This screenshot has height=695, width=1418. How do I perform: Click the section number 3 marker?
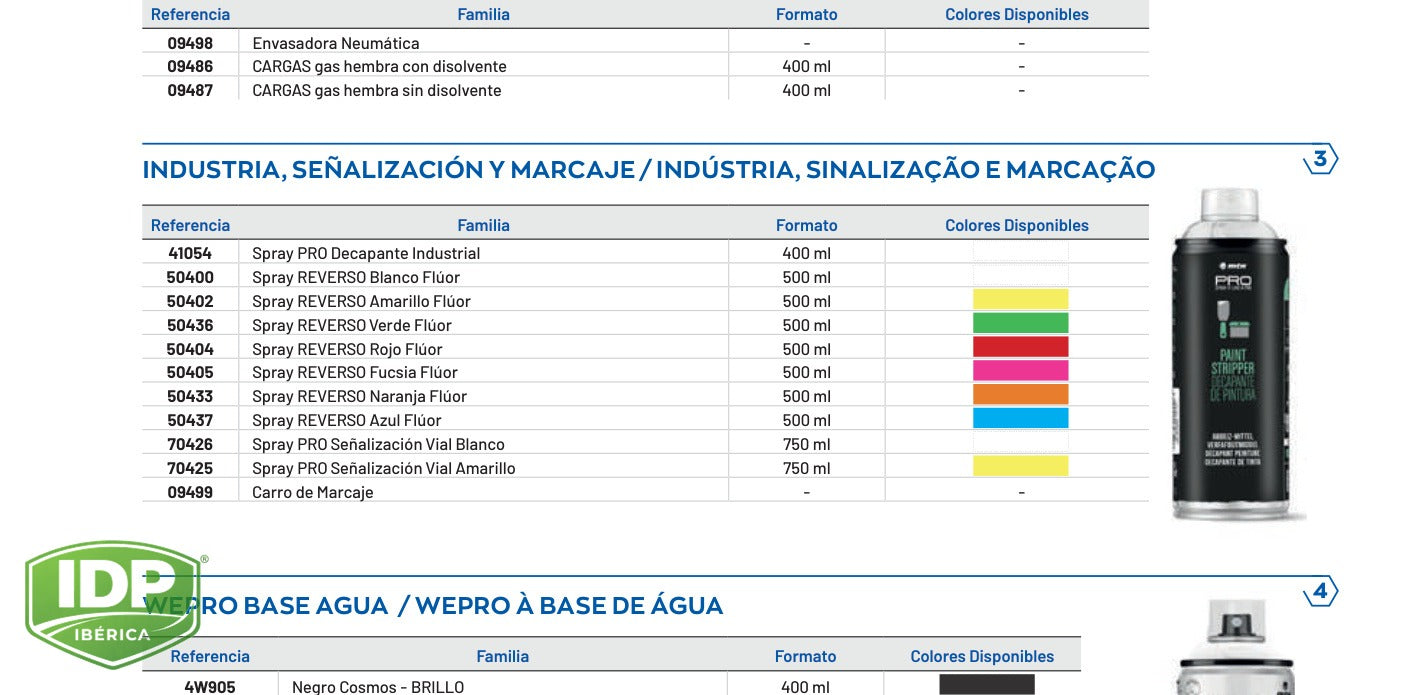pyautogui.click(x=1320, y=159)
